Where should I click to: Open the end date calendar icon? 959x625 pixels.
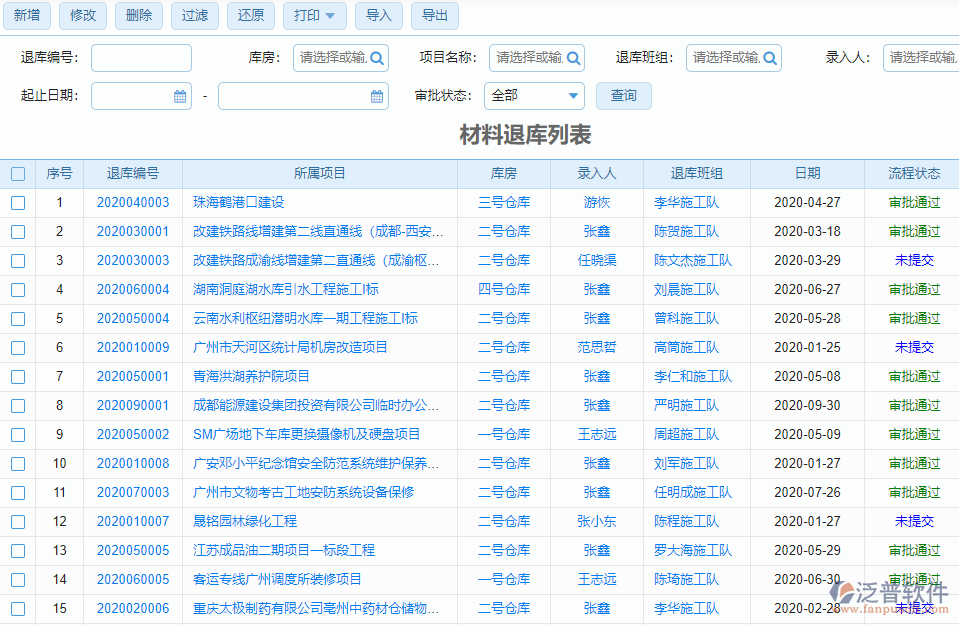[377, 97]
